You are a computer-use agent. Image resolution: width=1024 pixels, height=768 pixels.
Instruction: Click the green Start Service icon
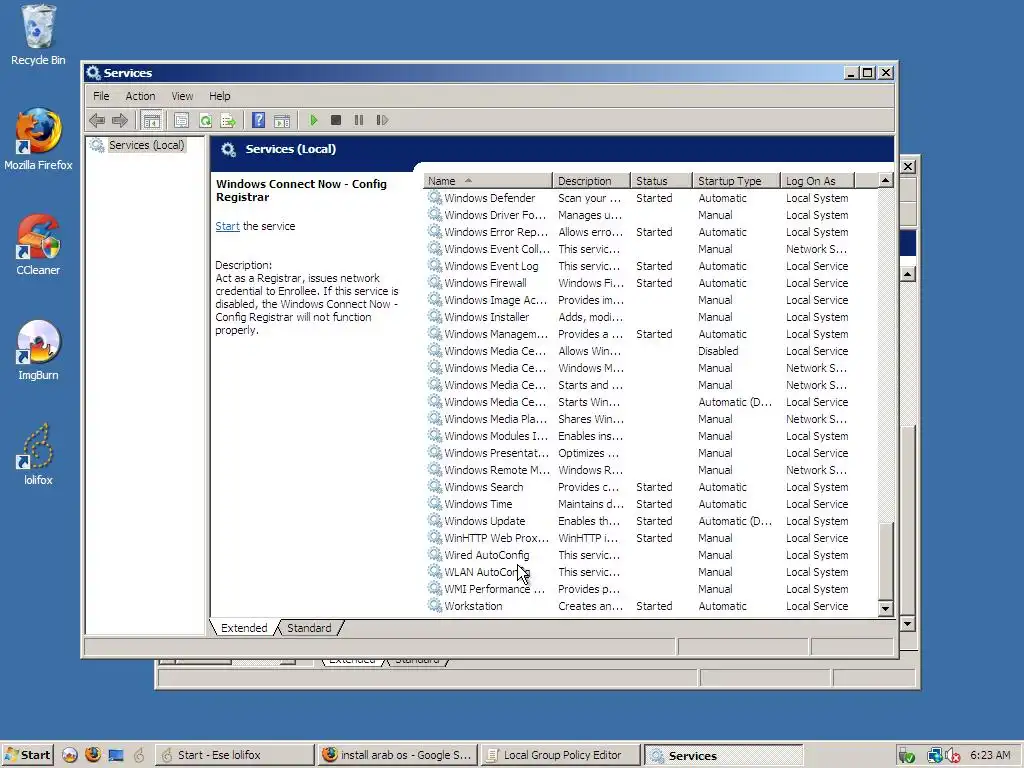[313, 120]
